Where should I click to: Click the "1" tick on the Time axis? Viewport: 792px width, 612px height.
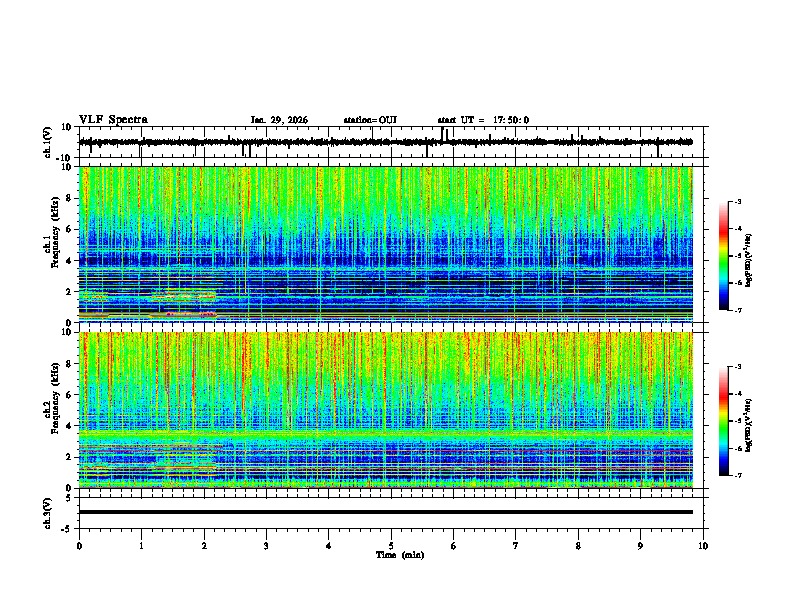tap(141, 545)
